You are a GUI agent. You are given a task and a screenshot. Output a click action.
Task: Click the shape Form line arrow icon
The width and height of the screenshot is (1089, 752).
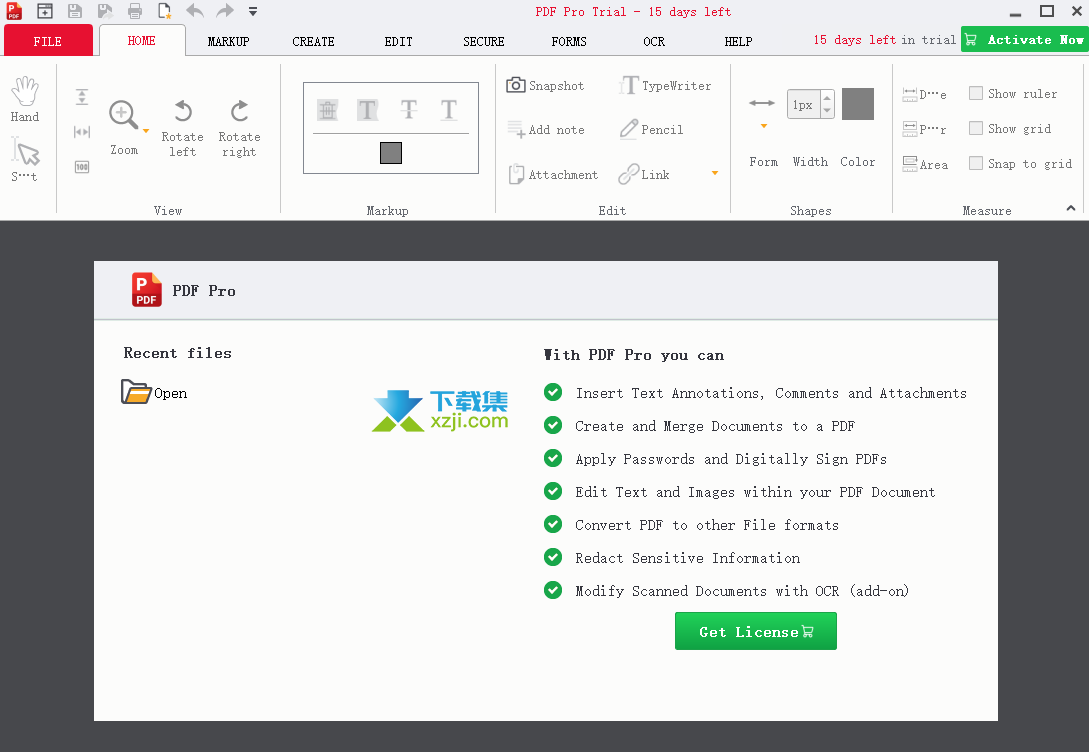click(762, 103)
